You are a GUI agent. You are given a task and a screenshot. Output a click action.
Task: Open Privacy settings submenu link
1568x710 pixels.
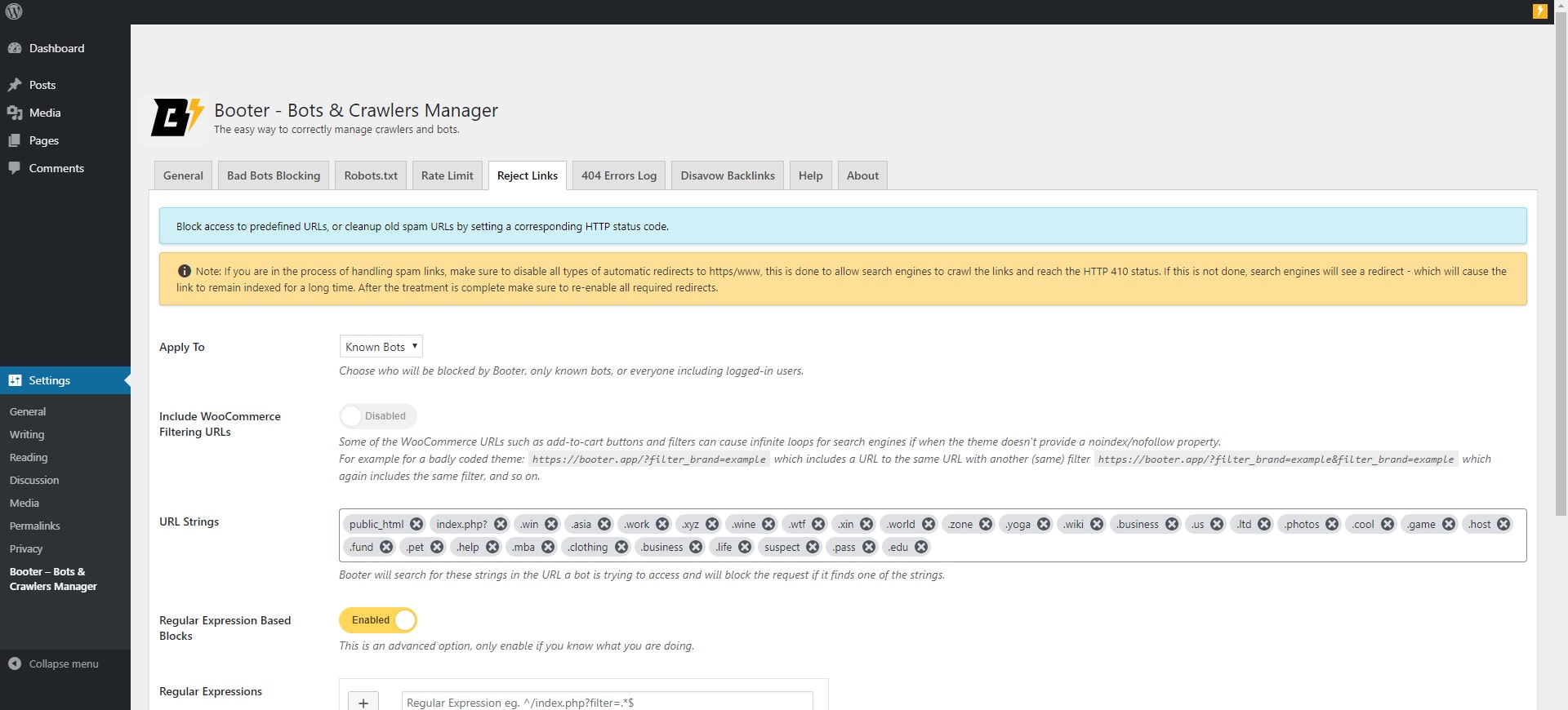(26, 549)
